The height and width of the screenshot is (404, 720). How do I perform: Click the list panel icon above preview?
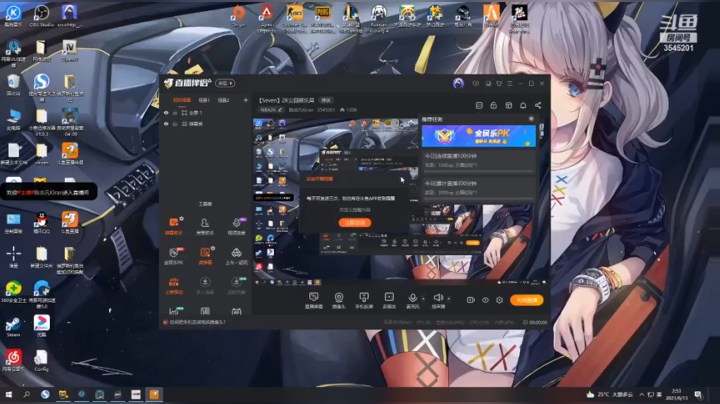point(479,105)
